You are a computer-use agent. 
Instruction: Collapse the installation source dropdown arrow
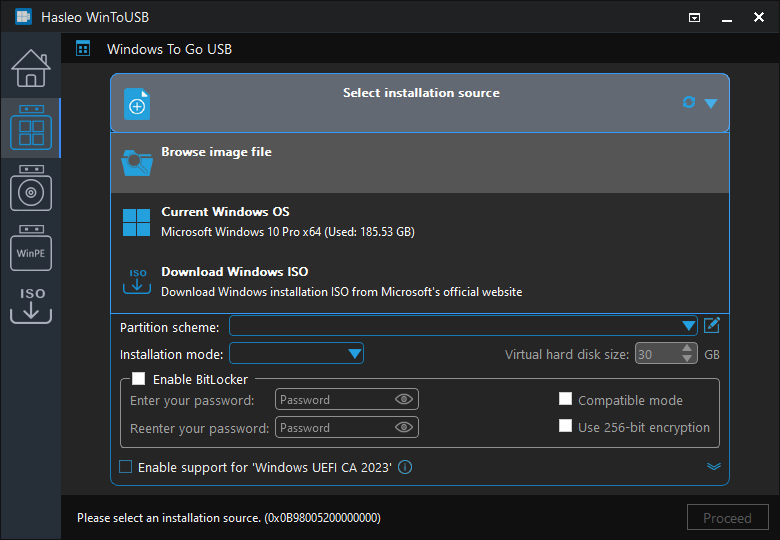click(711, 103)
